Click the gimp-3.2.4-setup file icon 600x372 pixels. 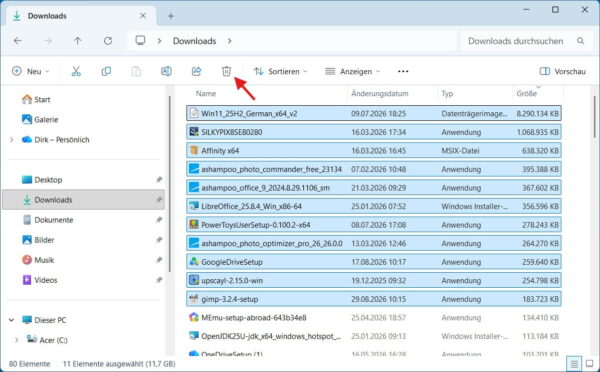click(194, 299)
